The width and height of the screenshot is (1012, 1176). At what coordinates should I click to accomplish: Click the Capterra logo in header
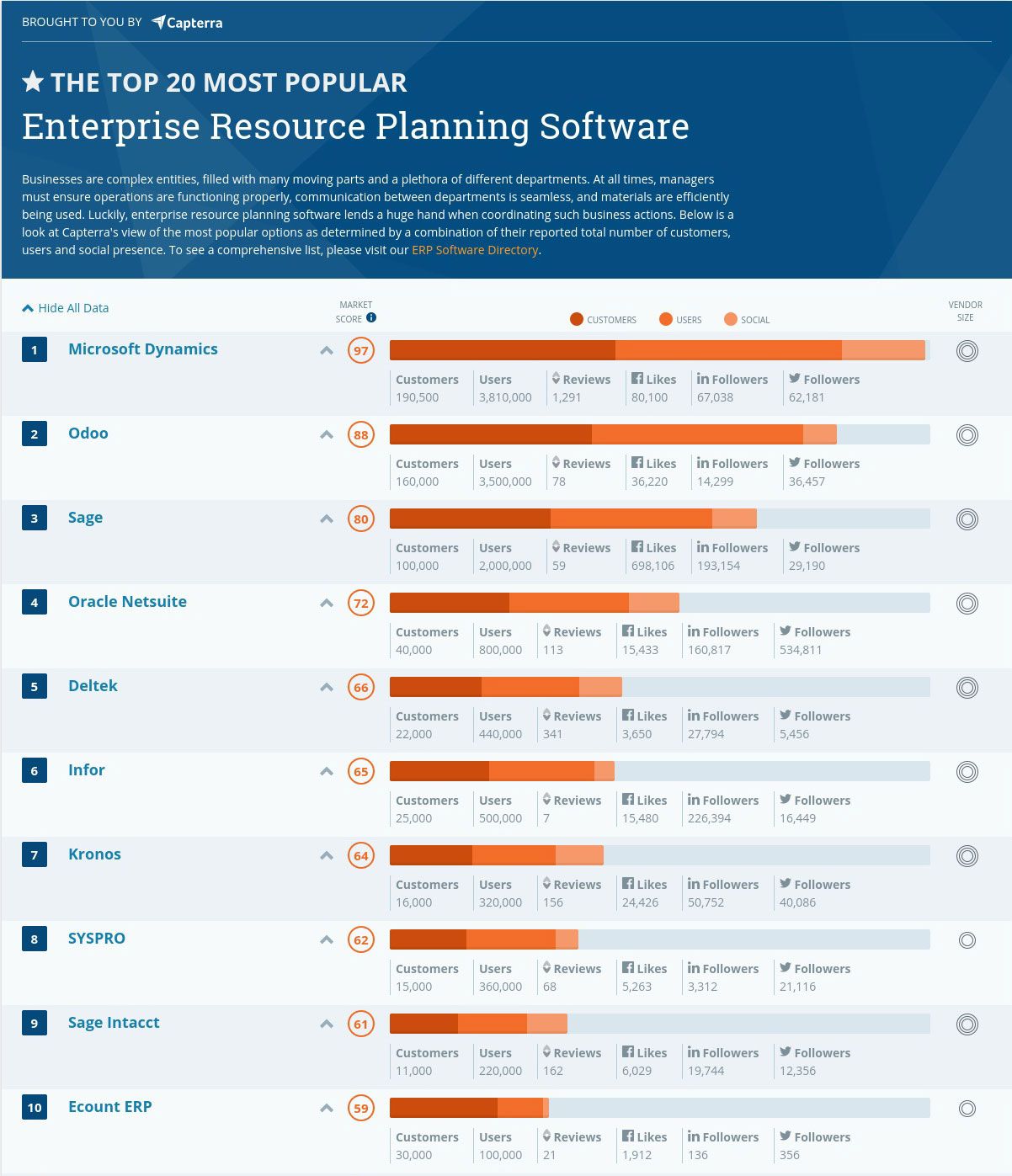(187, 23)
